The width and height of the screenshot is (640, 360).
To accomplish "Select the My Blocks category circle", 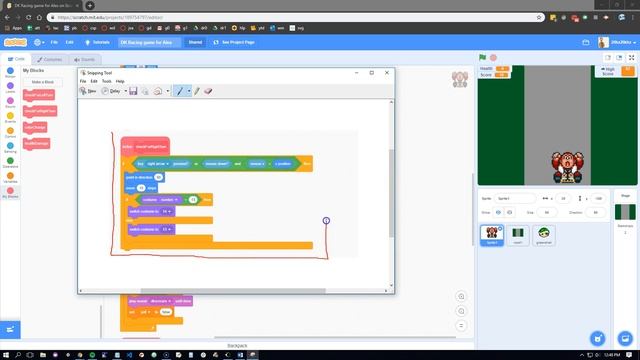I will coord(10,191).
